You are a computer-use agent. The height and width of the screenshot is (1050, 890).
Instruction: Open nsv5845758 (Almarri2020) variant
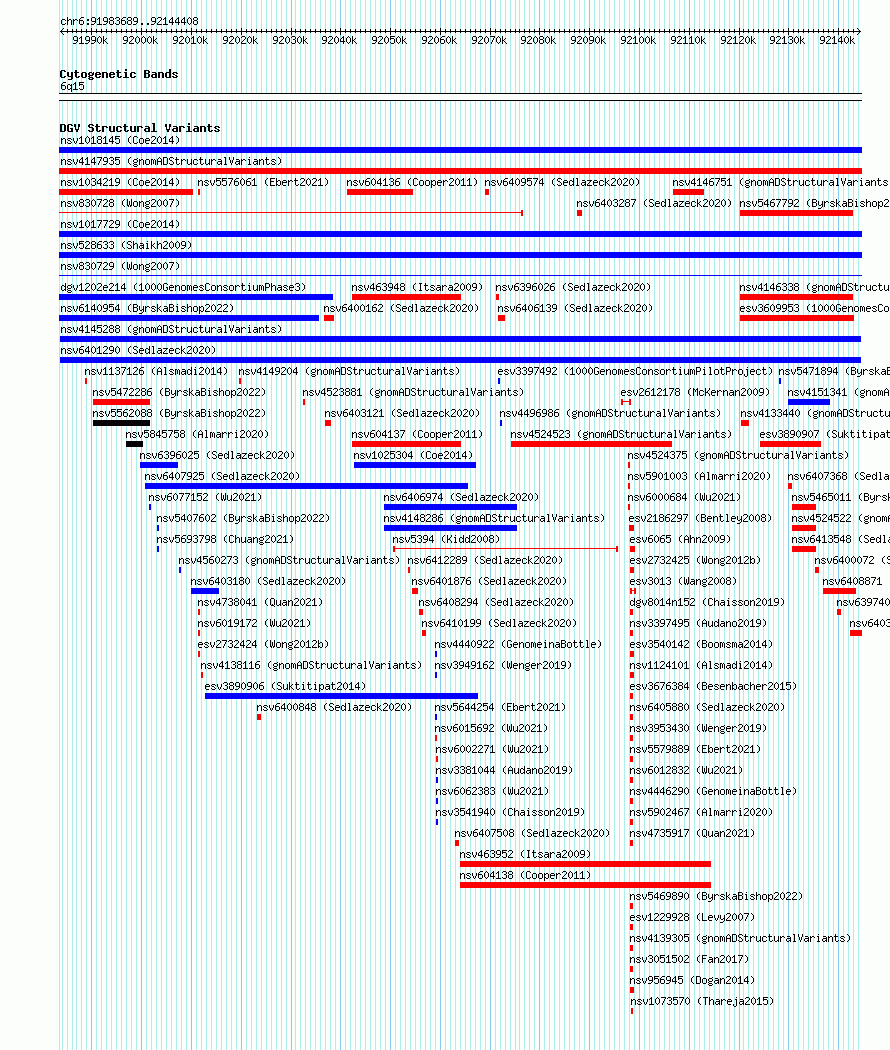coord(197,435)
